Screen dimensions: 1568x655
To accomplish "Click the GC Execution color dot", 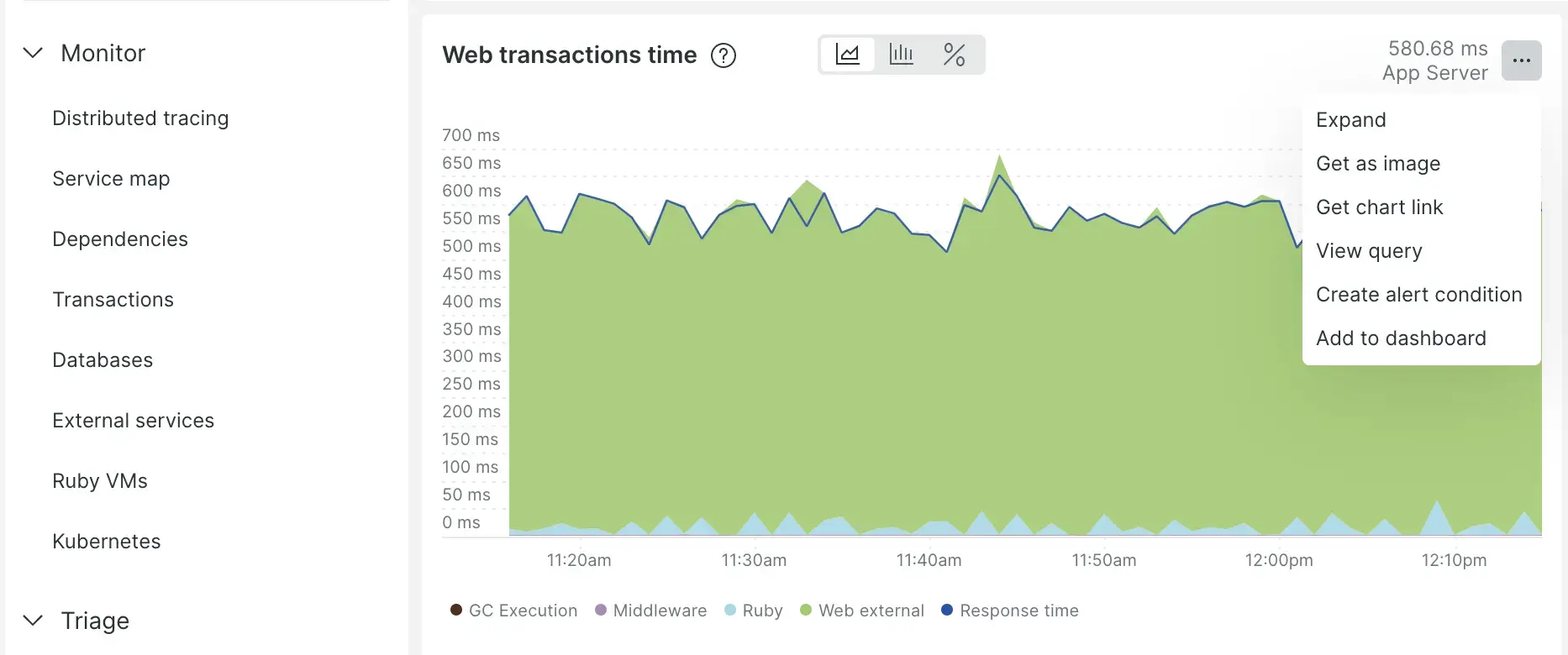I will tap(456, 609).
